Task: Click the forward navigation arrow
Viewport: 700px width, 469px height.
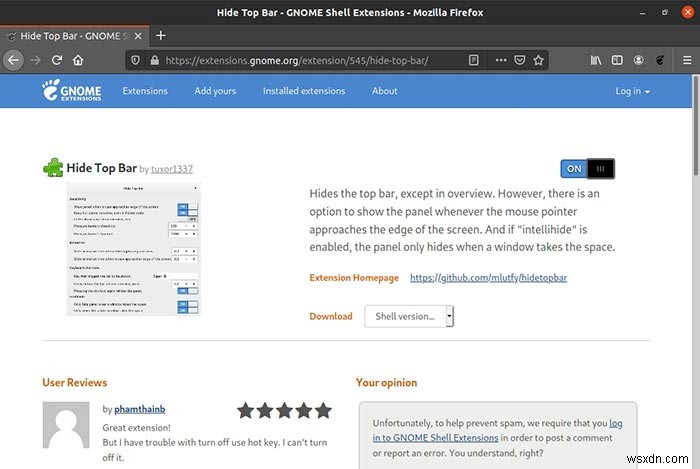Action: 35,60
